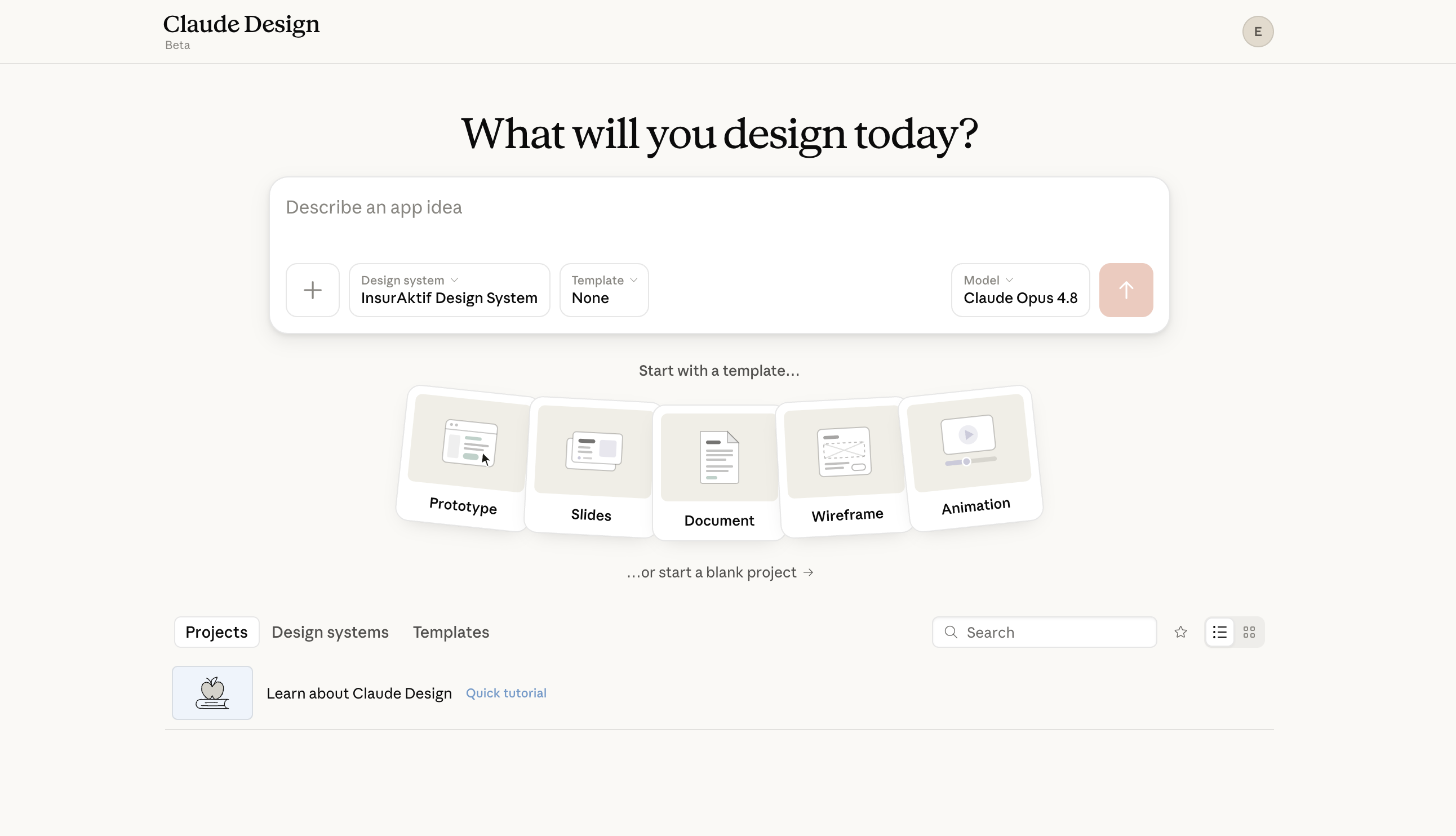Image resolution: width=1456 pixels, height=836 pixels.
Task: Open the Template dropdown set to None
Action: (604, 290)
